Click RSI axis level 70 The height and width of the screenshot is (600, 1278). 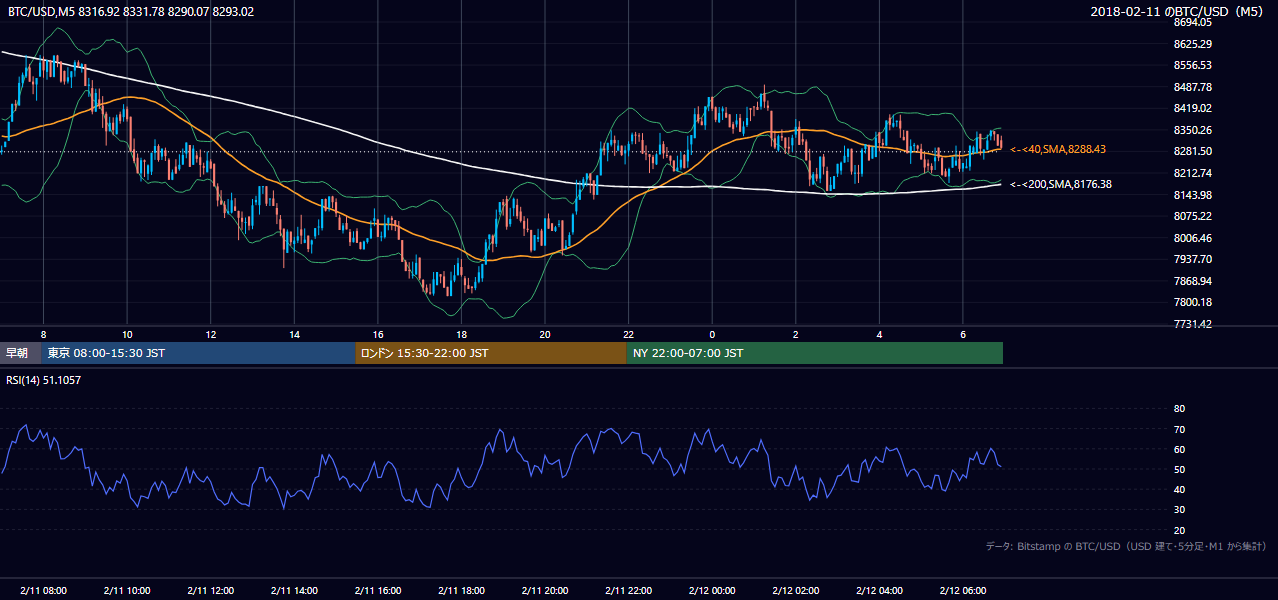tap(1179, 429)
